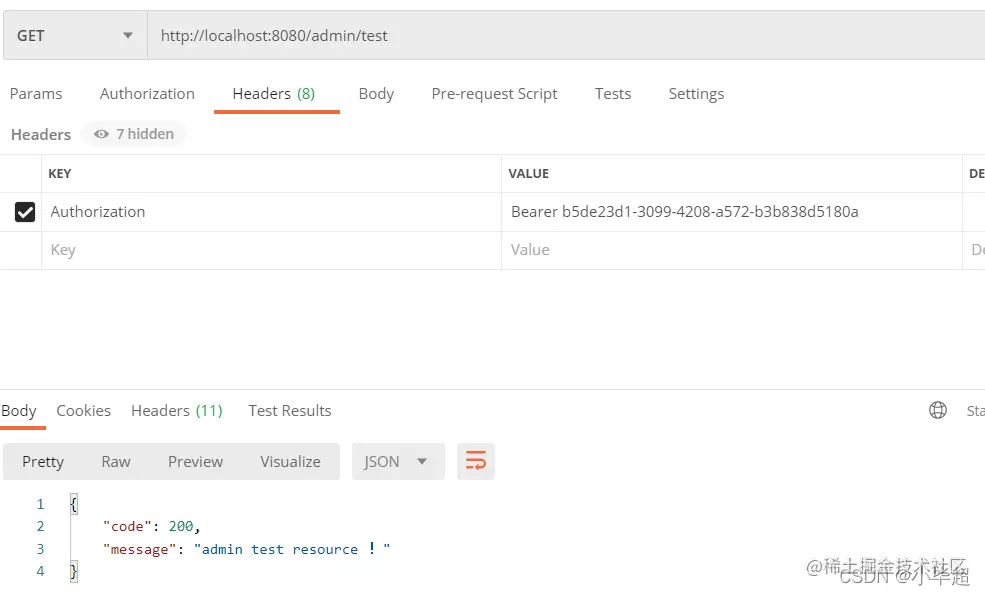Click the globe network information icon
The height and width of the screenshot is (595, 985).
point(938,410)
